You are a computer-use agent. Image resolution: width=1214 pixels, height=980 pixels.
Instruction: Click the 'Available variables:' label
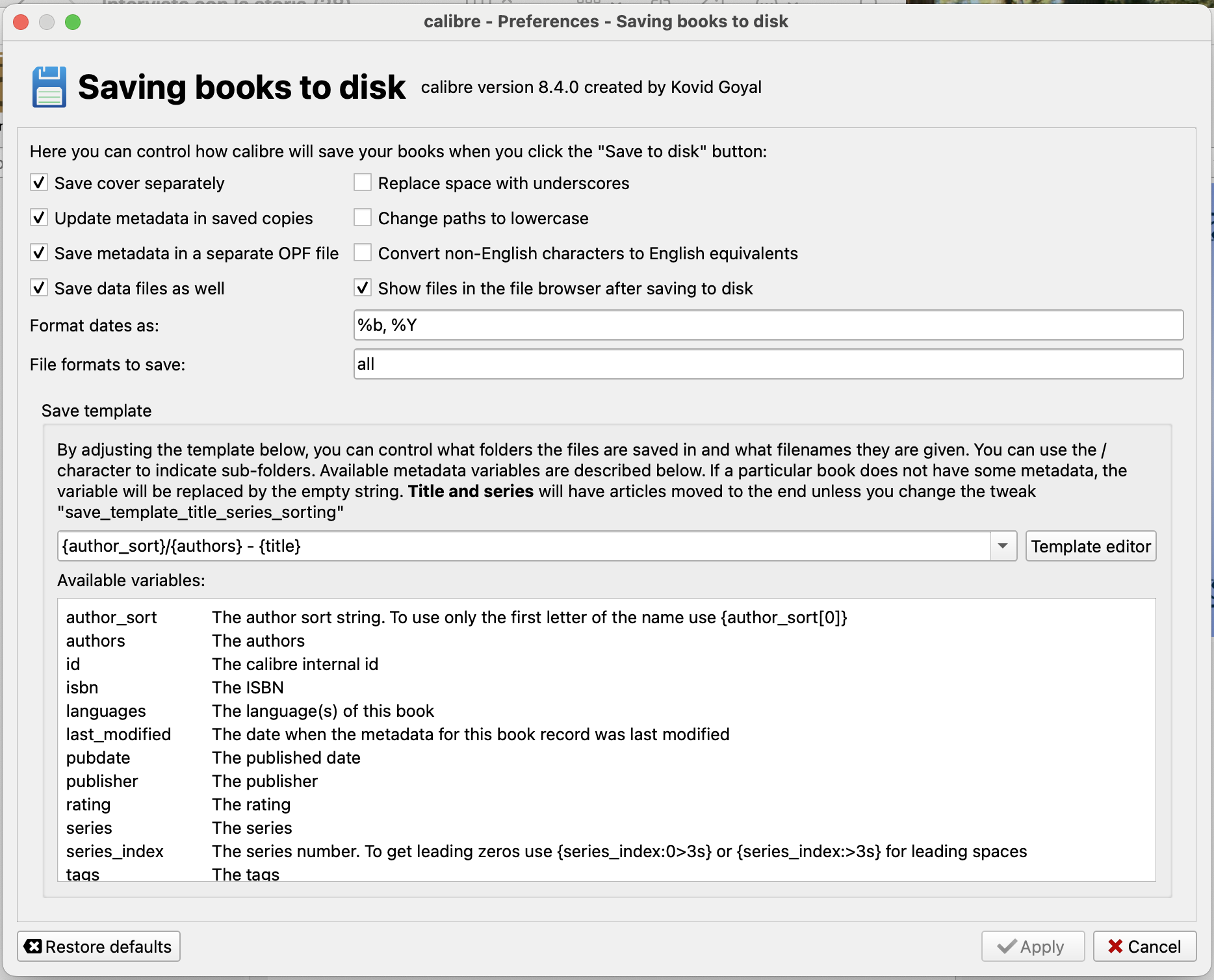pos(131,580)
